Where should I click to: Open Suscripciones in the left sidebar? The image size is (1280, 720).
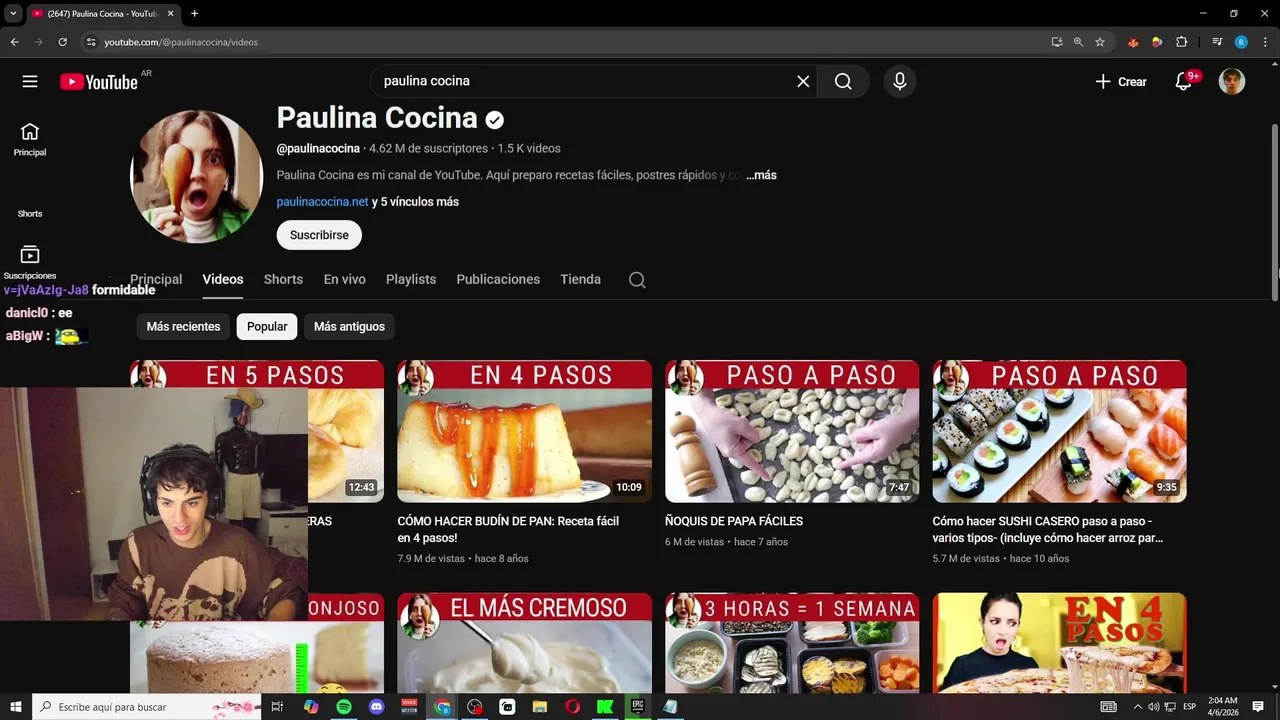pyautogui.click(x=30, y=263)
